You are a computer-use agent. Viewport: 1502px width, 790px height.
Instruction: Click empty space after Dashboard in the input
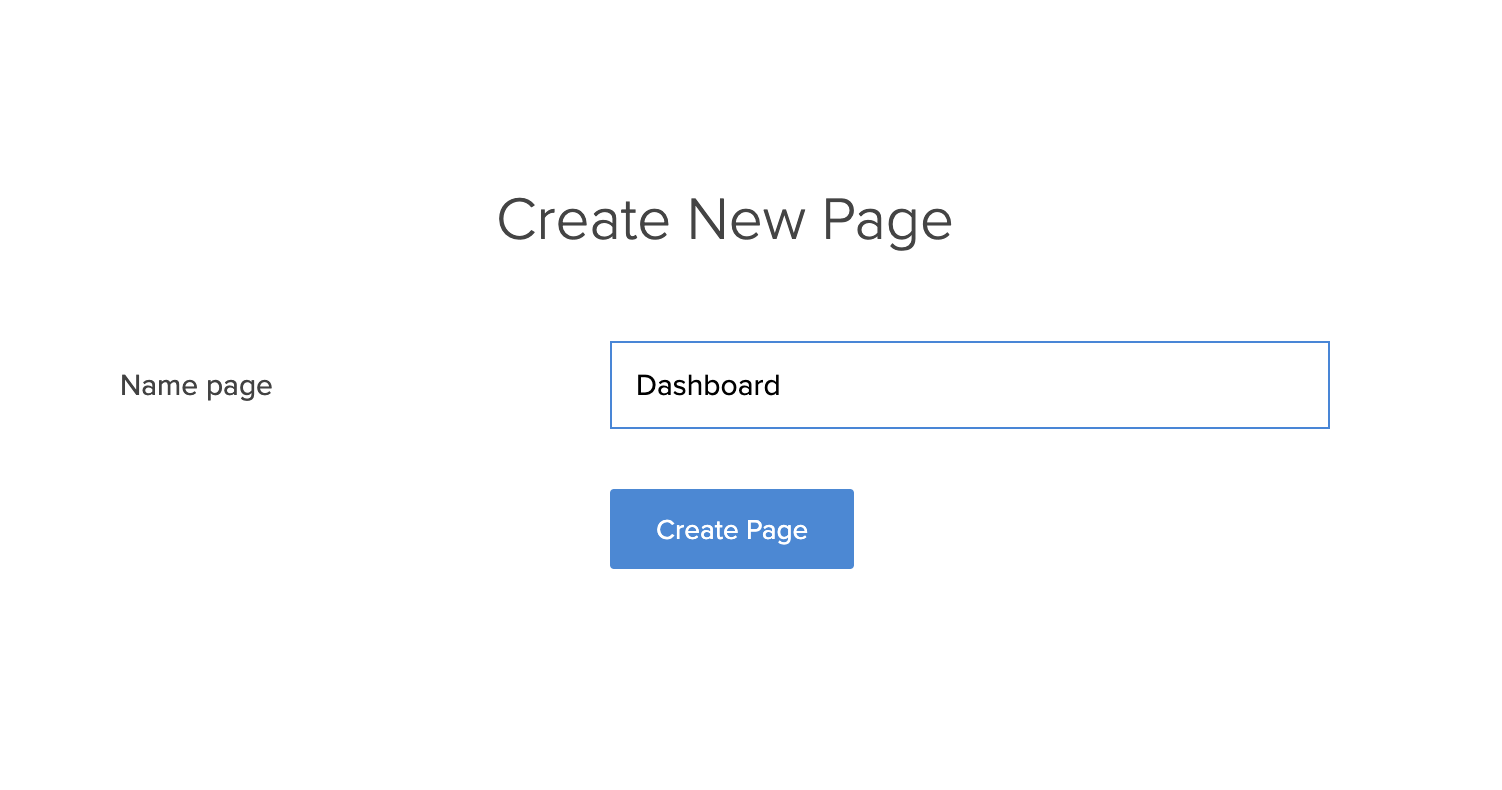(x=1050, y=385)
